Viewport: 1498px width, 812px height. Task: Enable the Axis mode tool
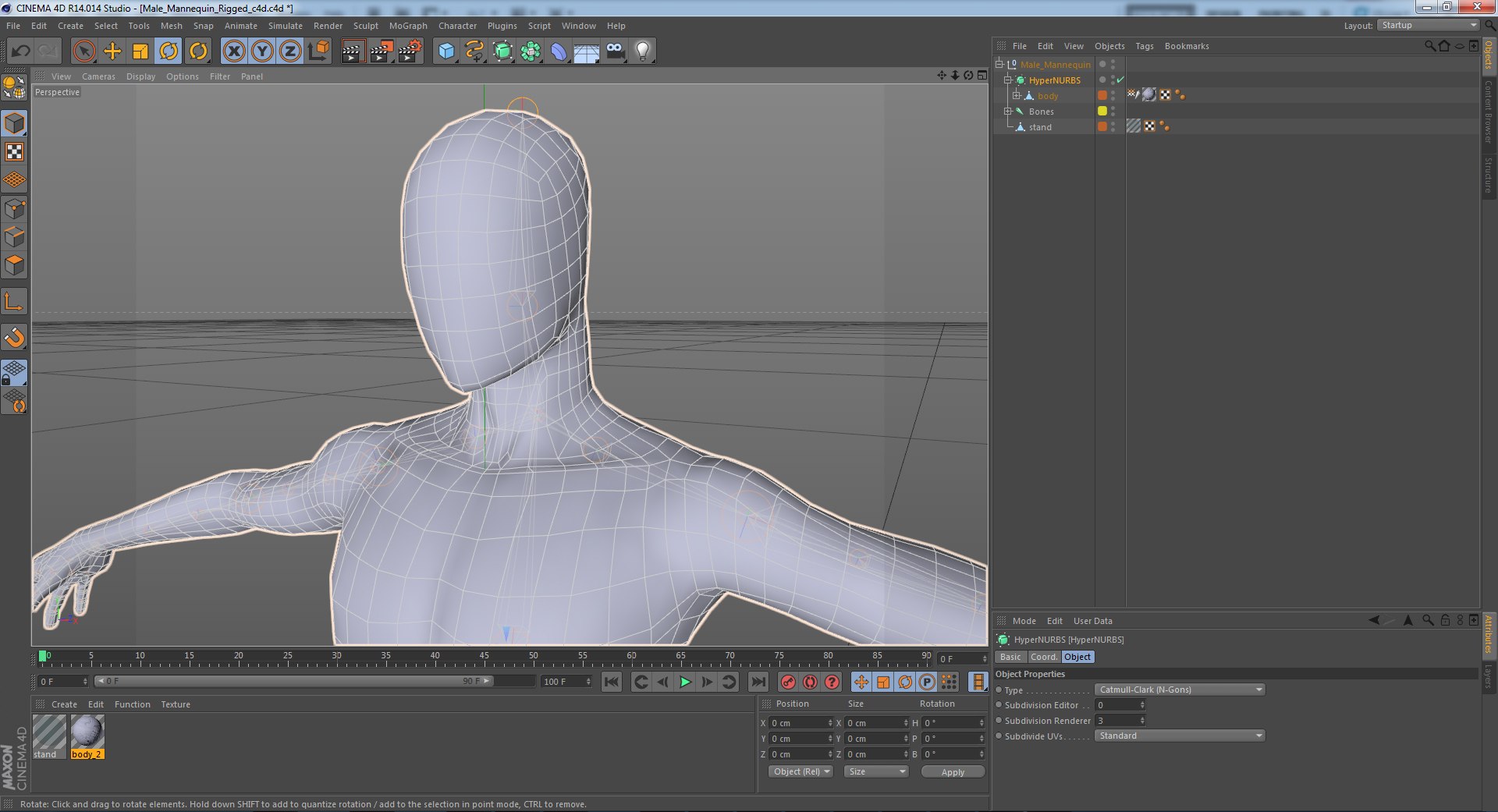click(x=14, y=301)
